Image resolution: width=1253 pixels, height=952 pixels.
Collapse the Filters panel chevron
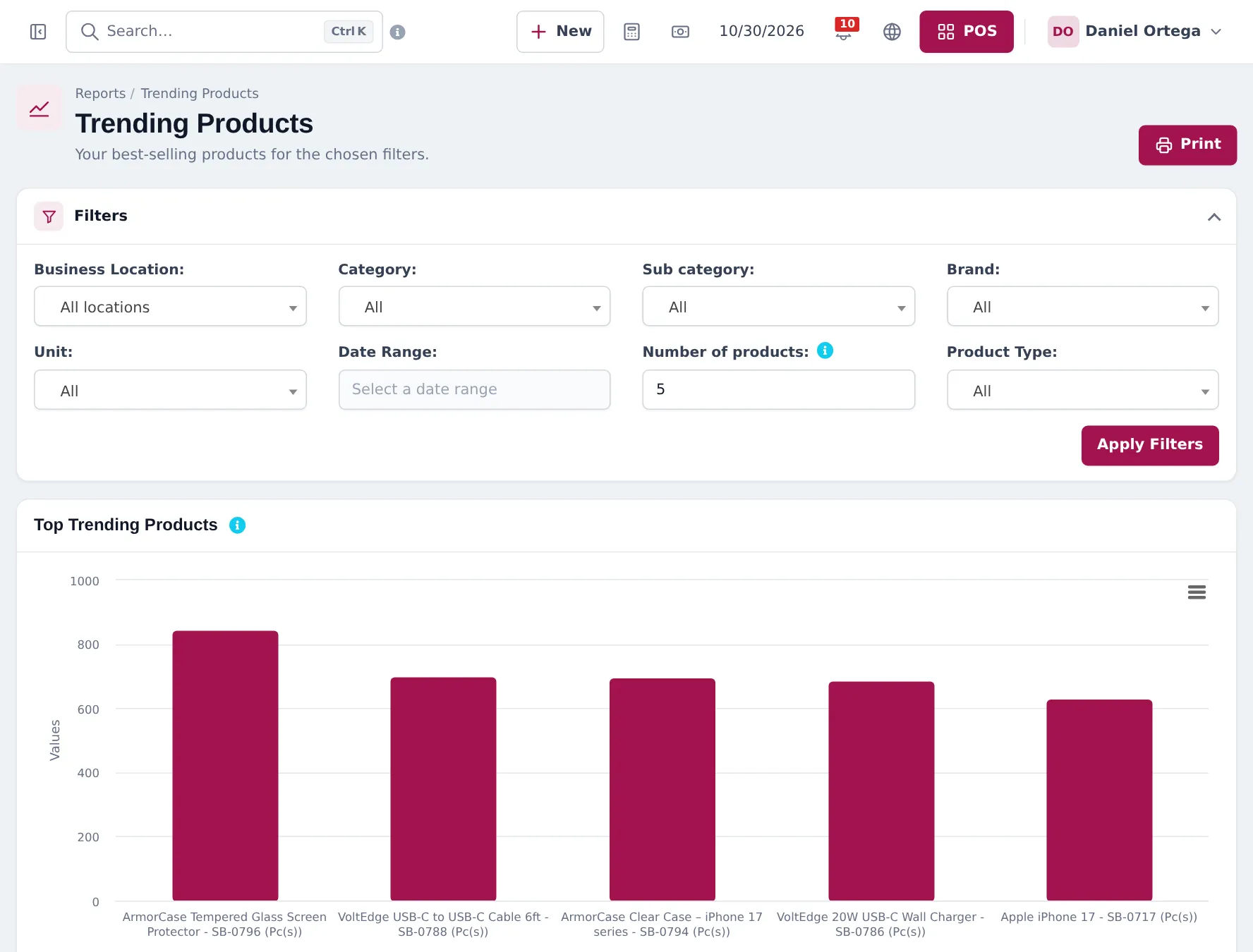pyautogui.click(x=1213, y=216)
